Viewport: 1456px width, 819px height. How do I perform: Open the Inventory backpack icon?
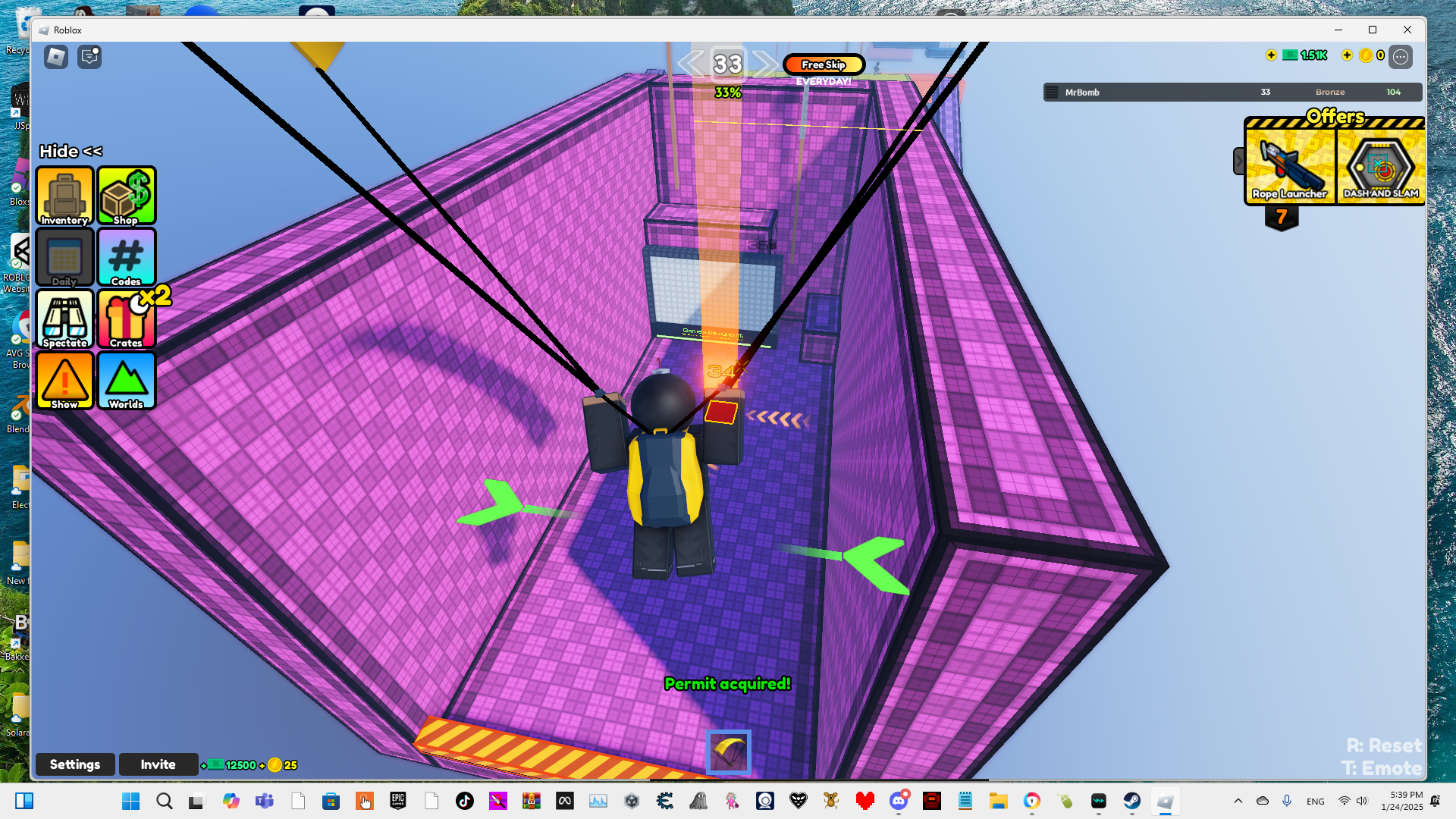click(64, 196)
